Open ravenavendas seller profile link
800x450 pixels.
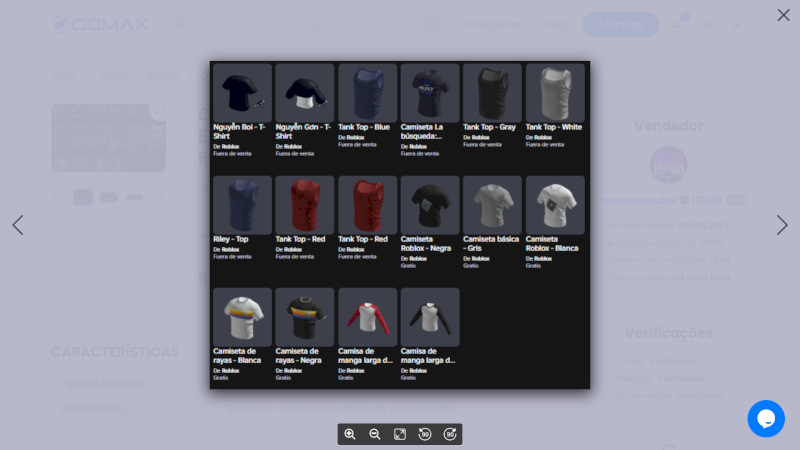pos(639,200)
